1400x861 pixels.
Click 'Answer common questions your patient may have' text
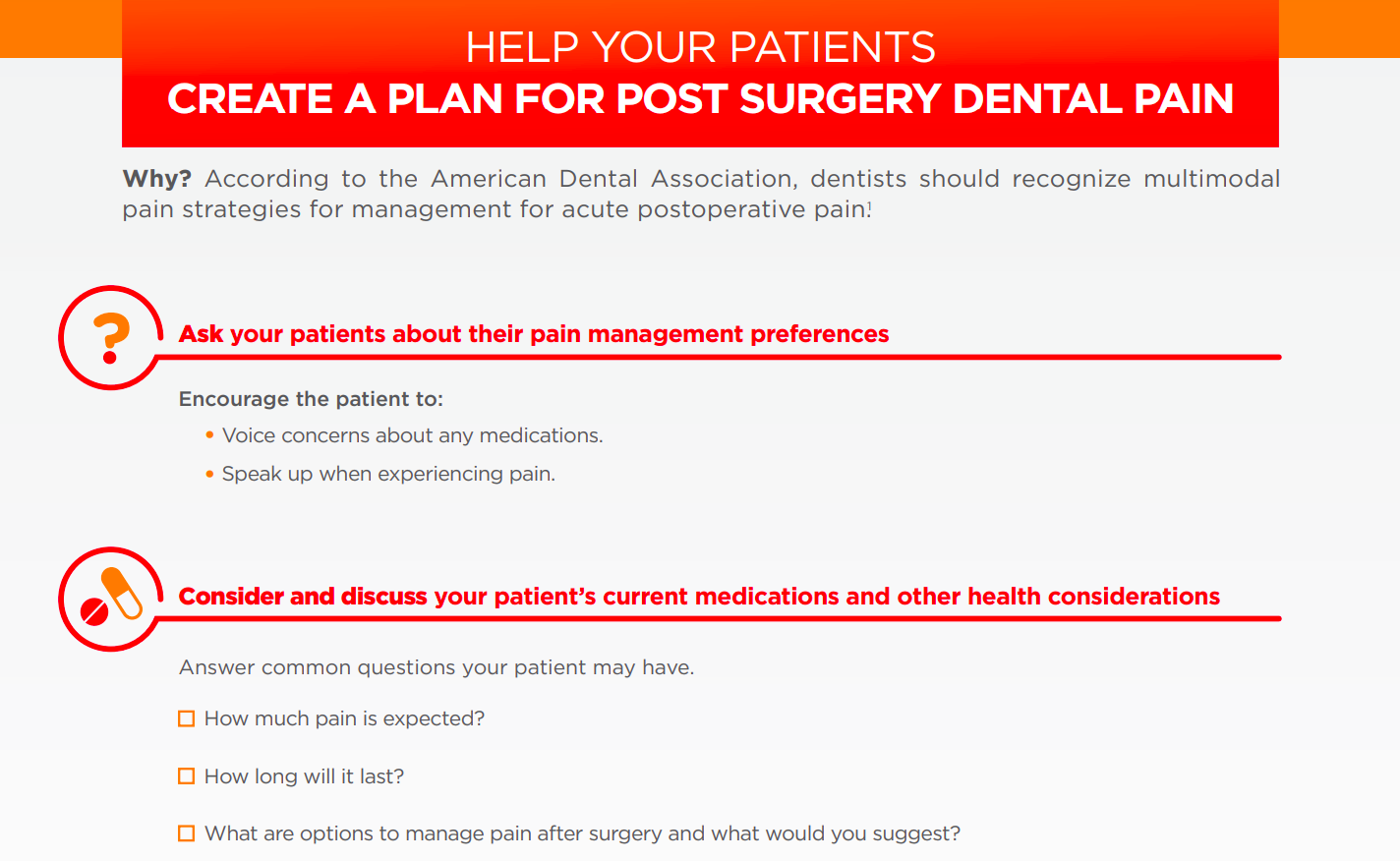coord(437,667)
